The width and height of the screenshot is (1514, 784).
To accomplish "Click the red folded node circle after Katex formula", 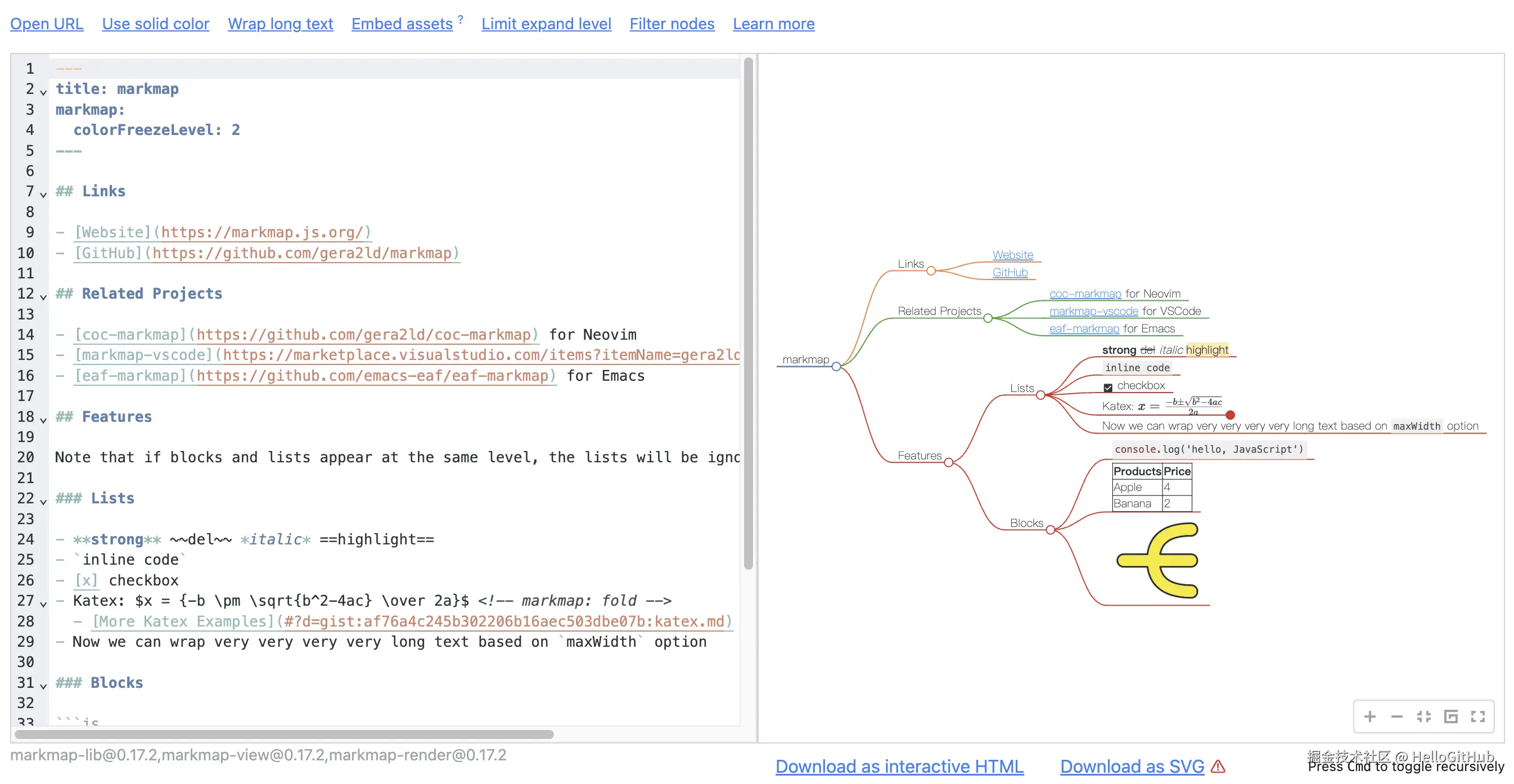I will [1230, 415].
